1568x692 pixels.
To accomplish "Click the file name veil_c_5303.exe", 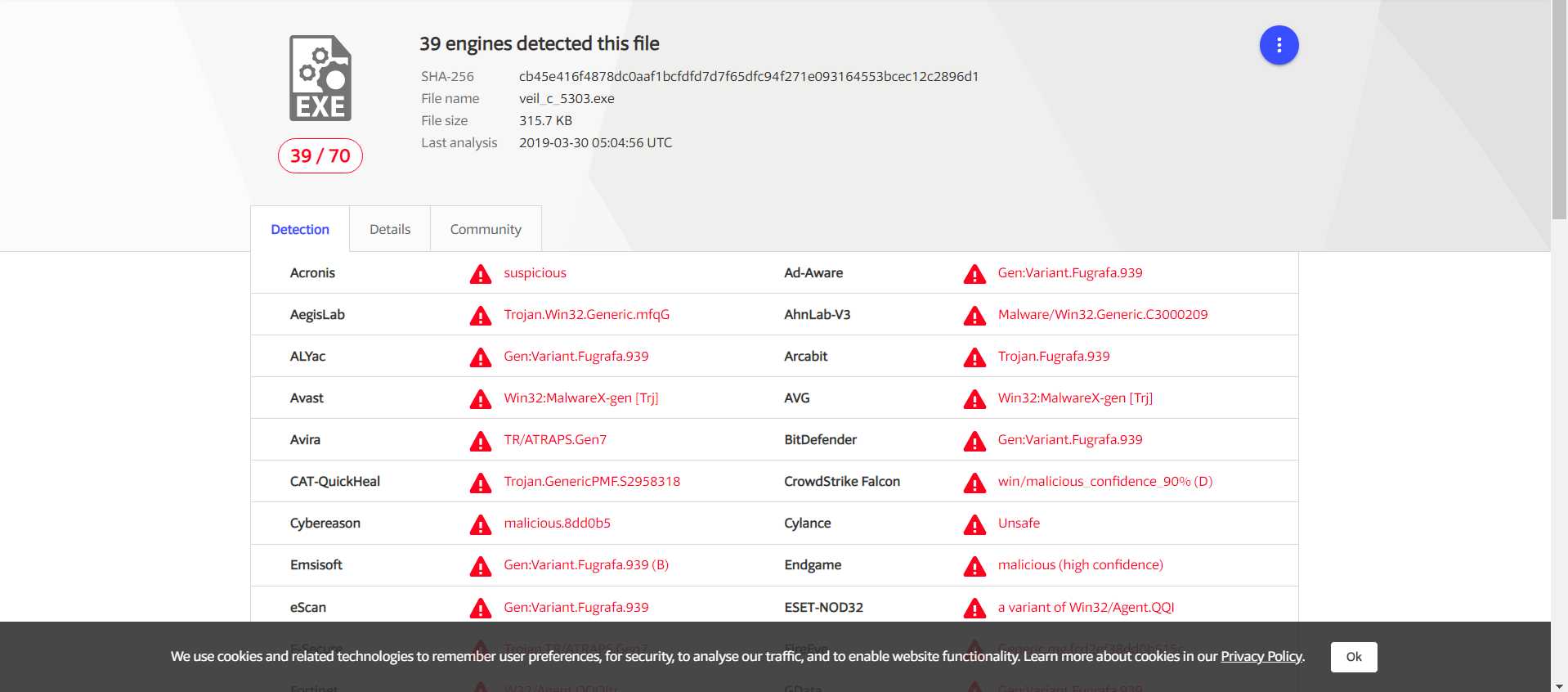I will 567,98.
